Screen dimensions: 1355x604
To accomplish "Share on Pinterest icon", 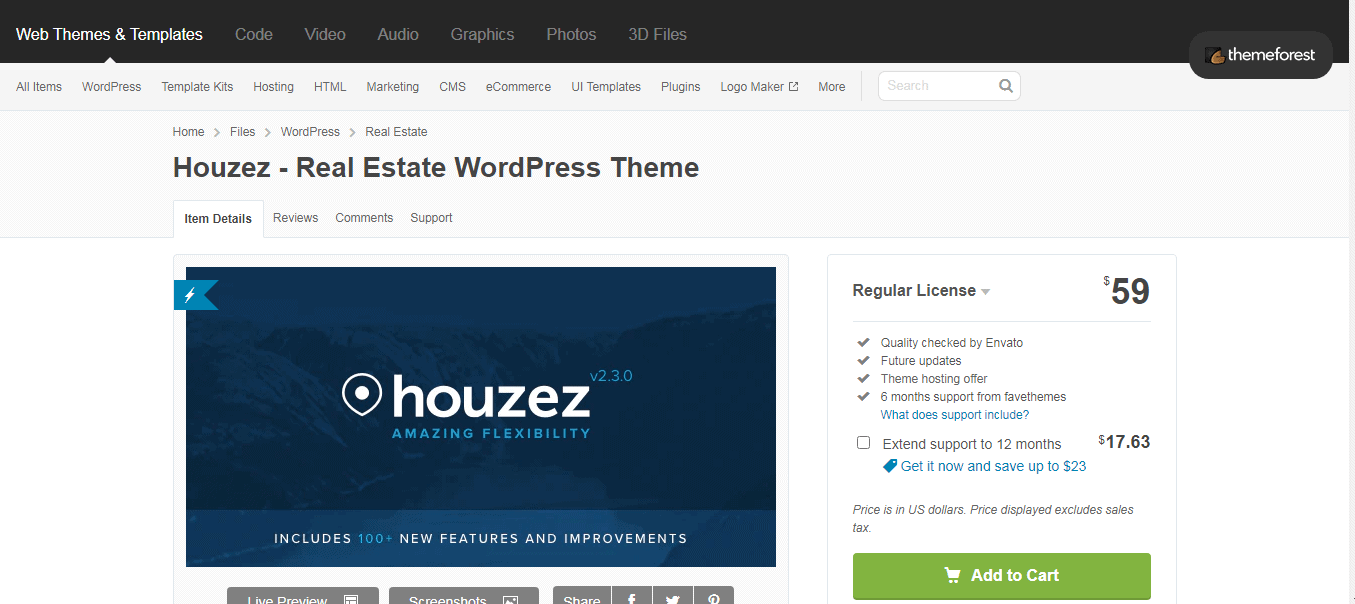I will click(x=714, y=598).
